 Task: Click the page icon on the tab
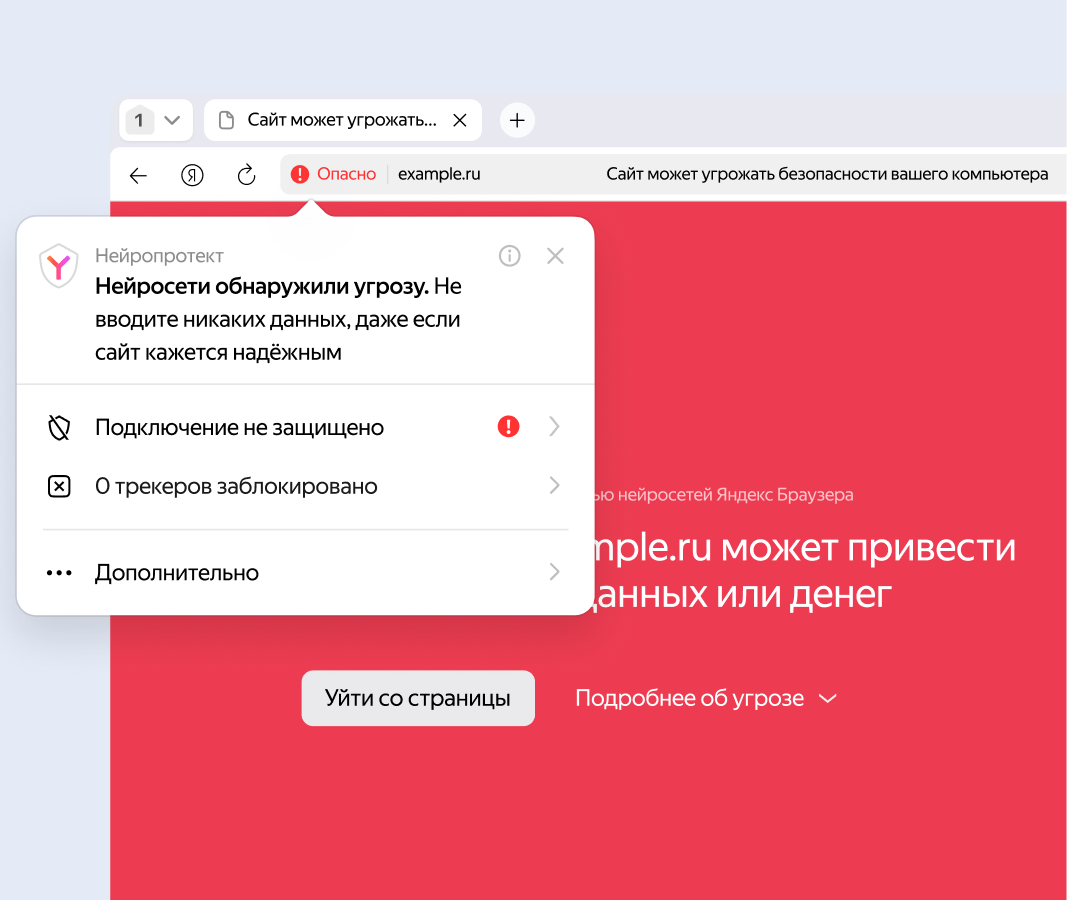tap(226, 120)
